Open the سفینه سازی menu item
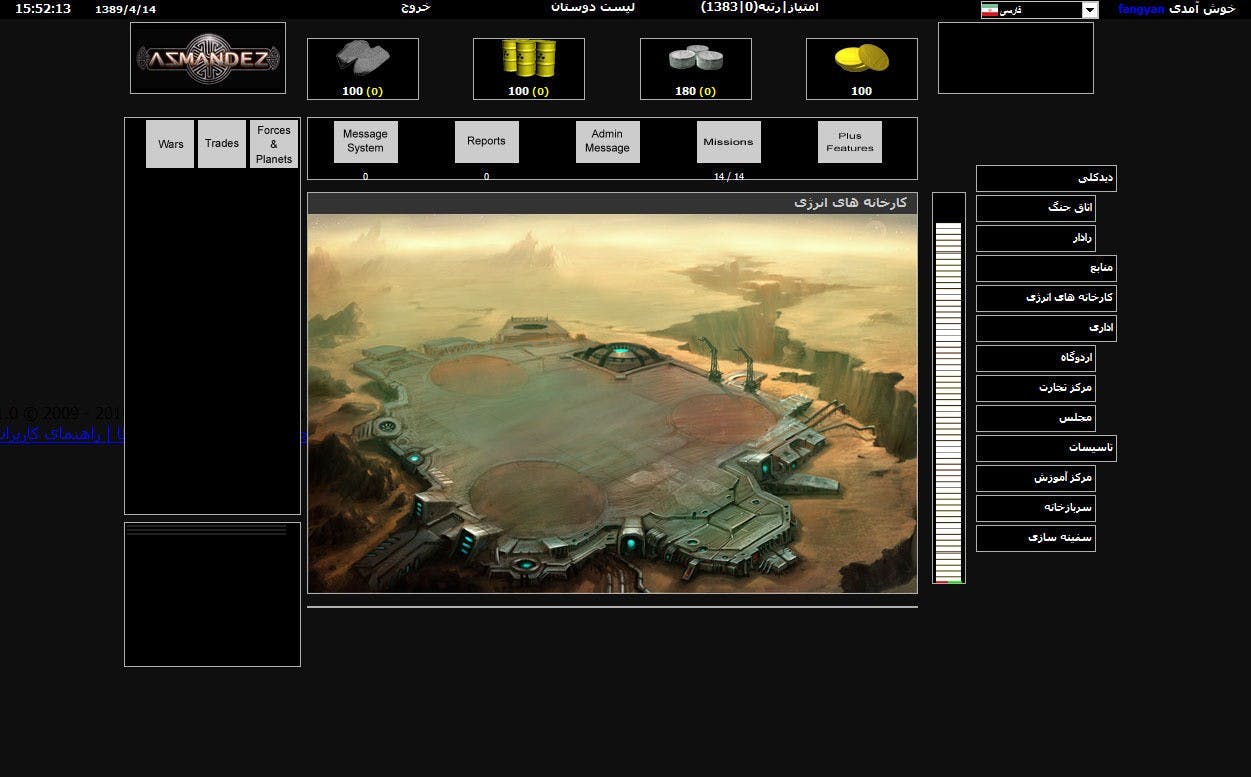 point(1036,538)
